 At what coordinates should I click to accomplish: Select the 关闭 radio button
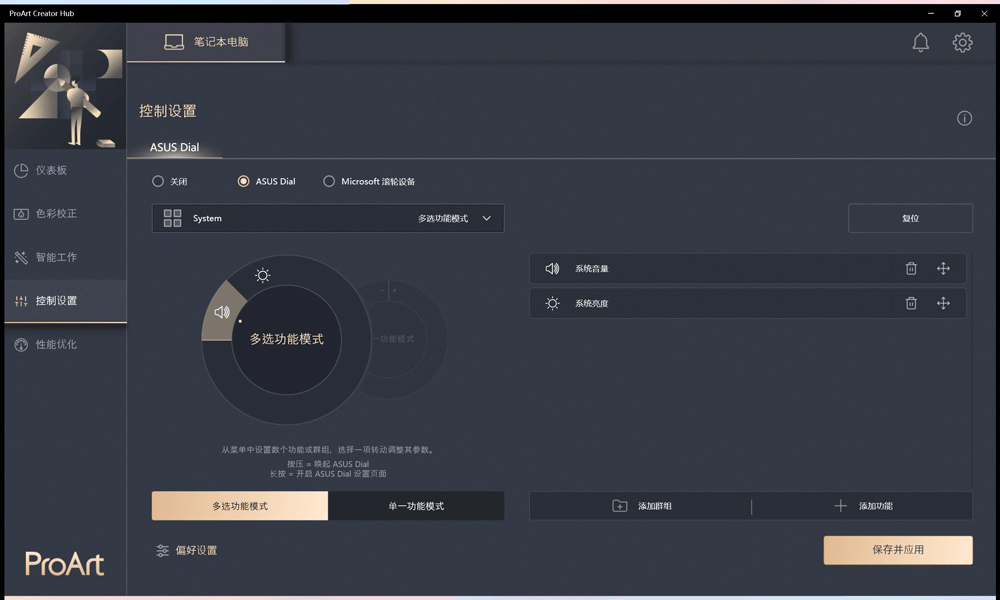pos(158,181)
